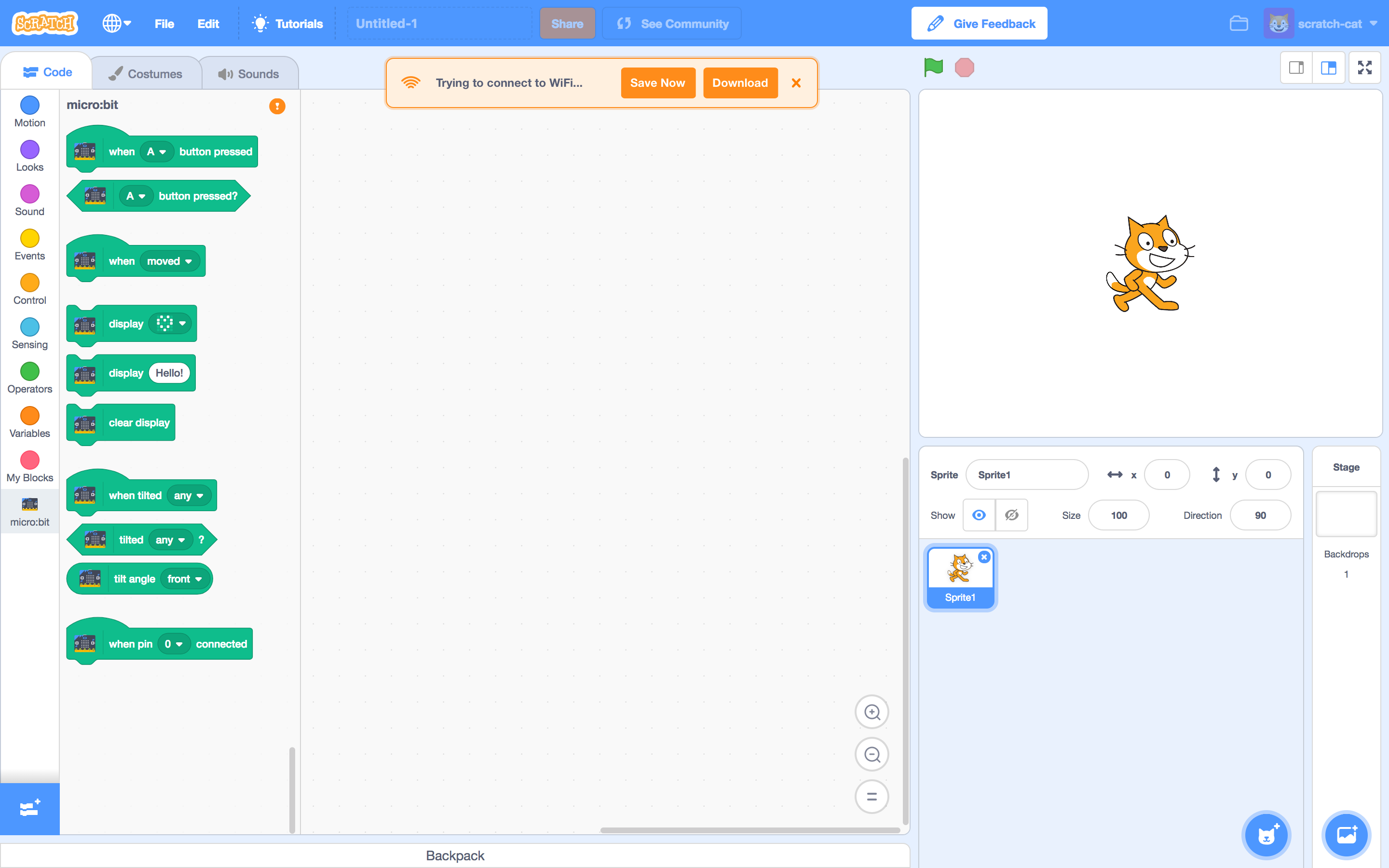Screen dimensions: 1389x868
Task: Click the green flag to run
Action: [933, 67]
